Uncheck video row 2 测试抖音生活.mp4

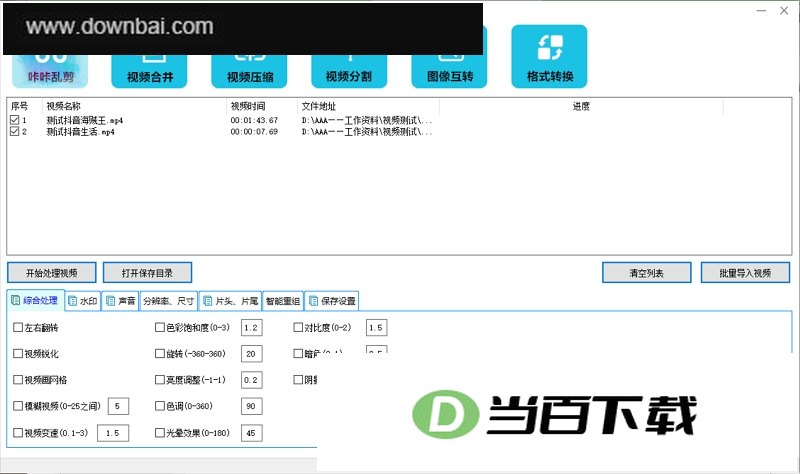click(14, 131)
